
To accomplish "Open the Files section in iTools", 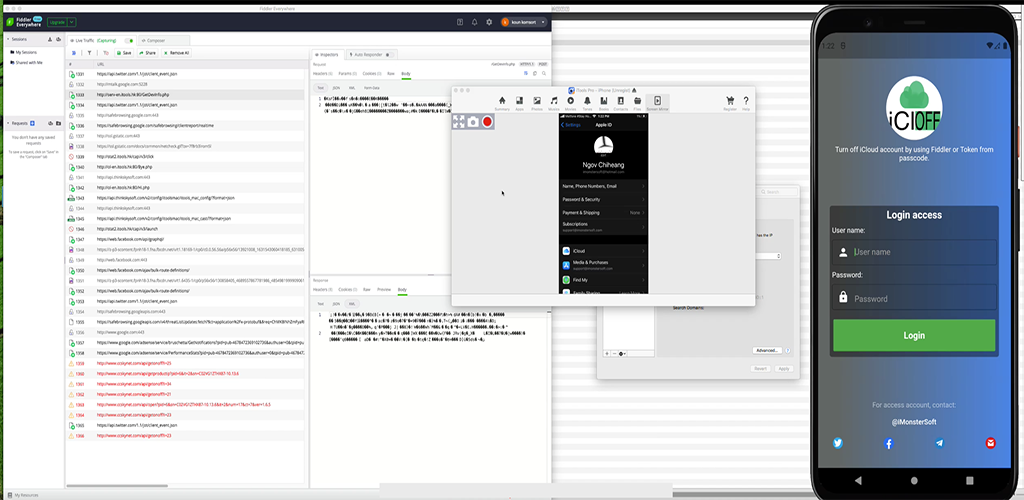I will (x=637, y=103).
